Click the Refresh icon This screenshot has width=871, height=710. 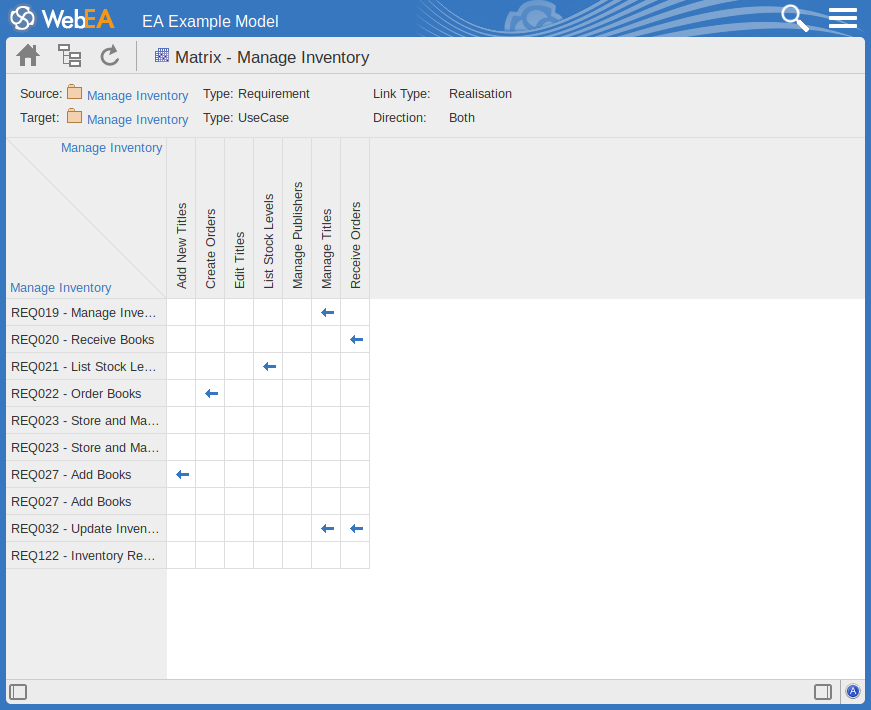tap(109, 56)
